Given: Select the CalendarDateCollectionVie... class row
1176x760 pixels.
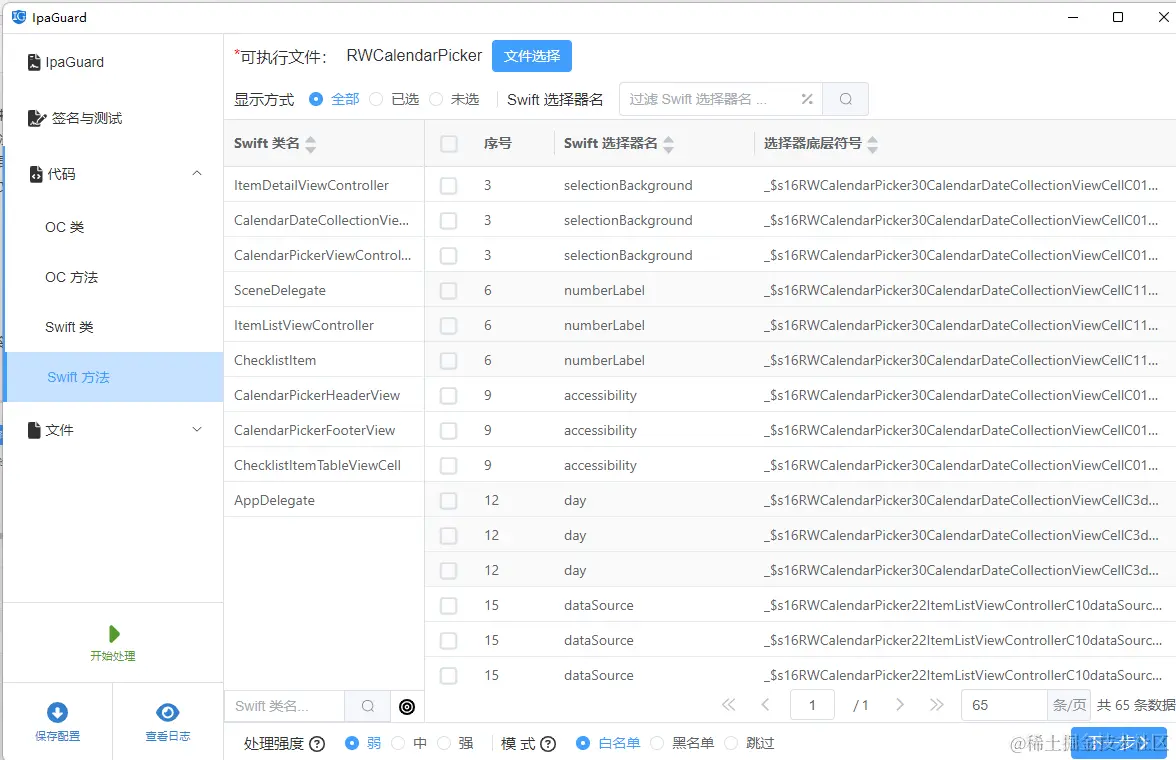Looking at the screenshot, I should (324, 220).
